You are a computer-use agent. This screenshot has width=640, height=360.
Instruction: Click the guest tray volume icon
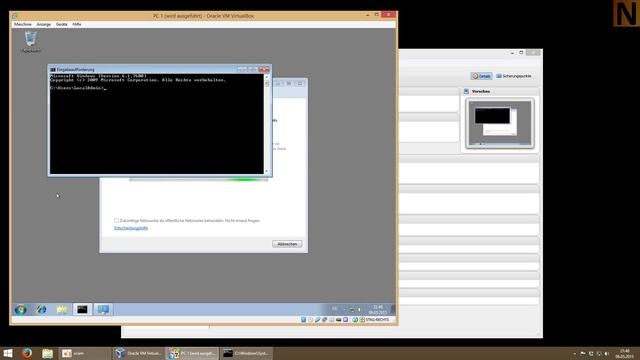[x=359, y=310]
